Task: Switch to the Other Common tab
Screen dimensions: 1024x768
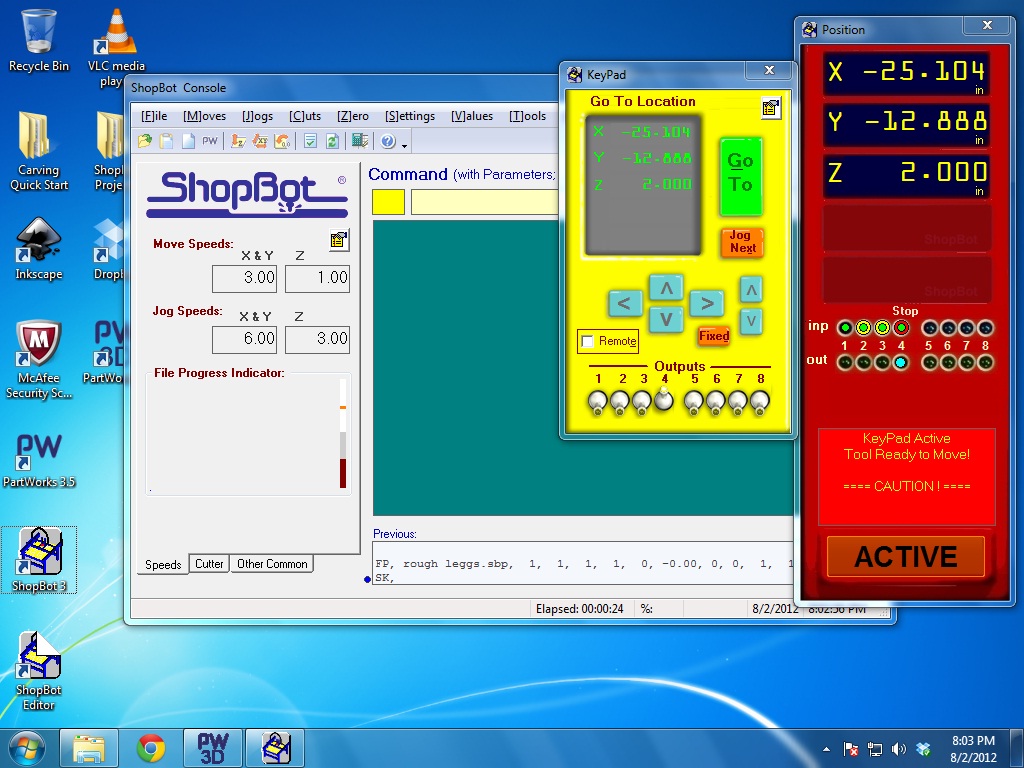Action: (x=272, y=564)
